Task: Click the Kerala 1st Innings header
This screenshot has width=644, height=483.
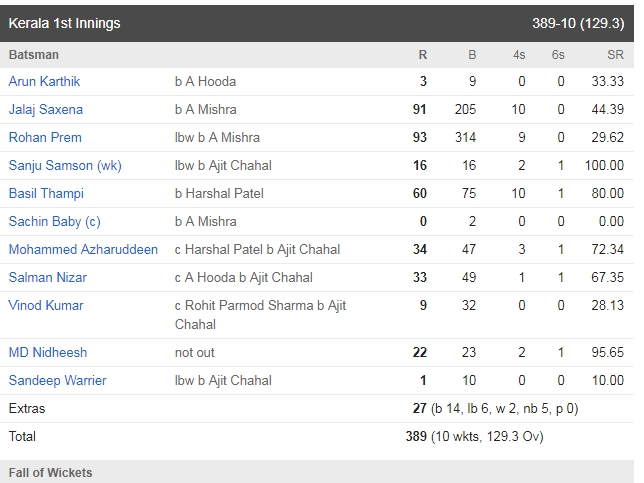Action: pos(64,23)
